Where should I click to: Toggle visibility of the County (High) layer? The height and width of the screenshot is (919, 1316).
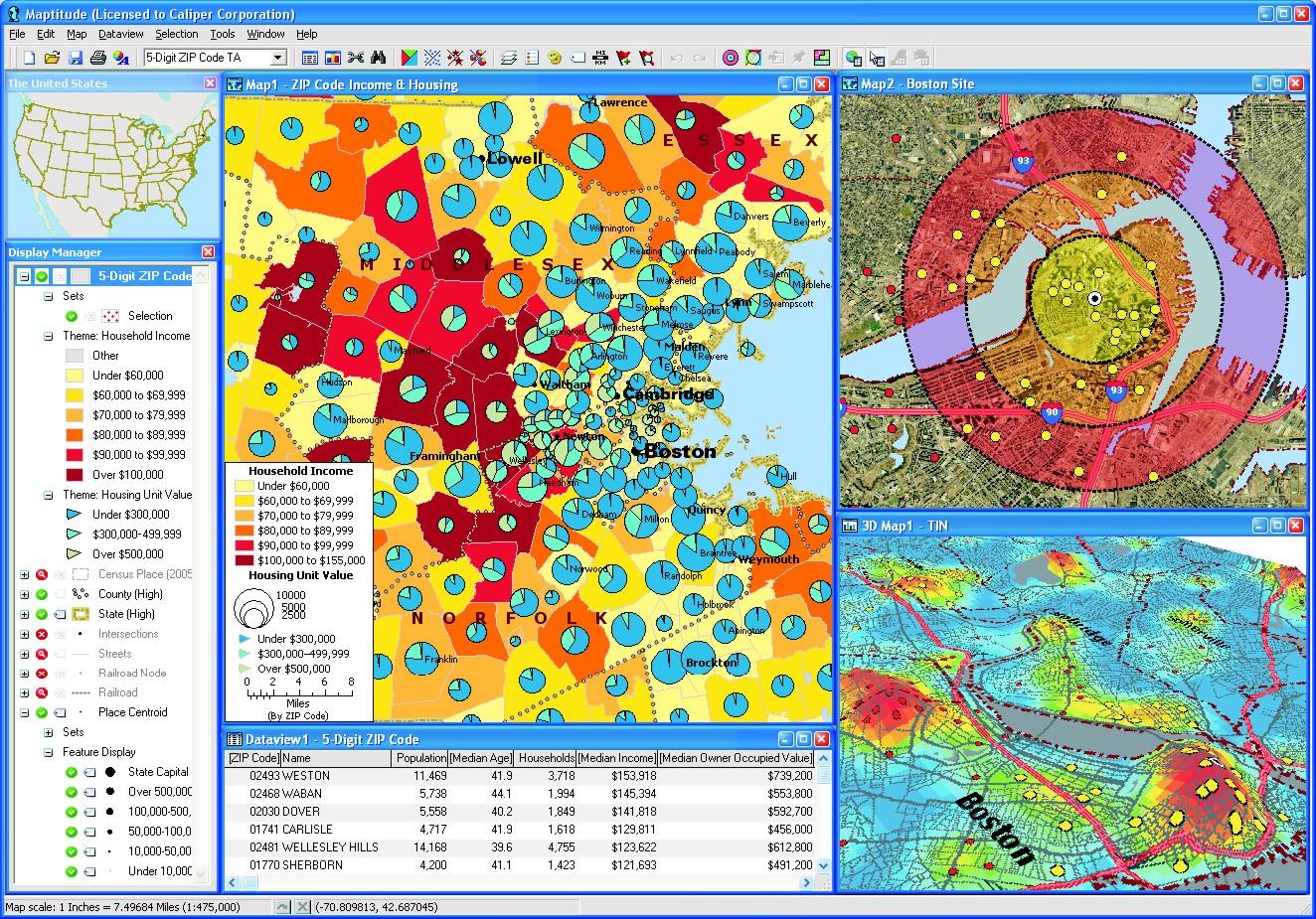[42, 594]
